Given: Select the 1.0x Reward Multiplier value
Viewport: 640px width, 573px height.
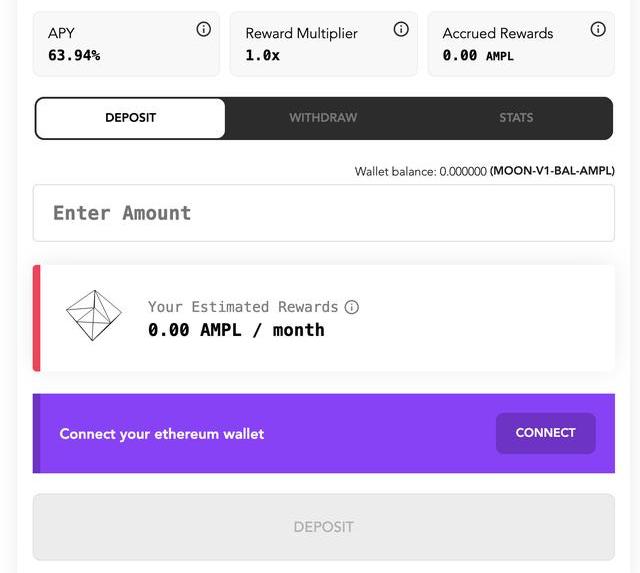Looking at the screenshot, I should point(263,55).
